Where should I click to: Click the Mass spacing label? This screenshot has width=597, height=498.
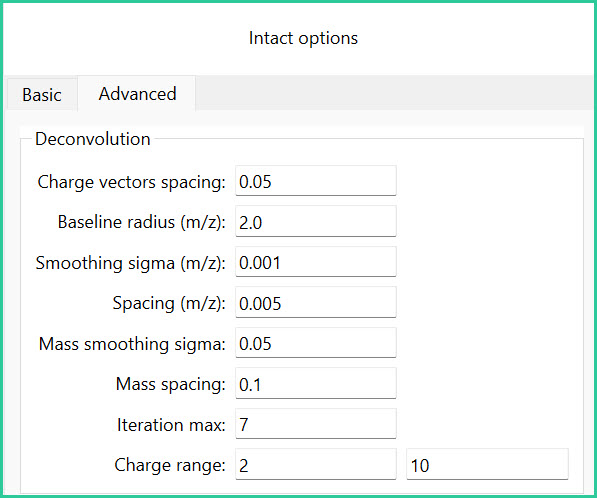pyautogui.click(x=171, y=384)
